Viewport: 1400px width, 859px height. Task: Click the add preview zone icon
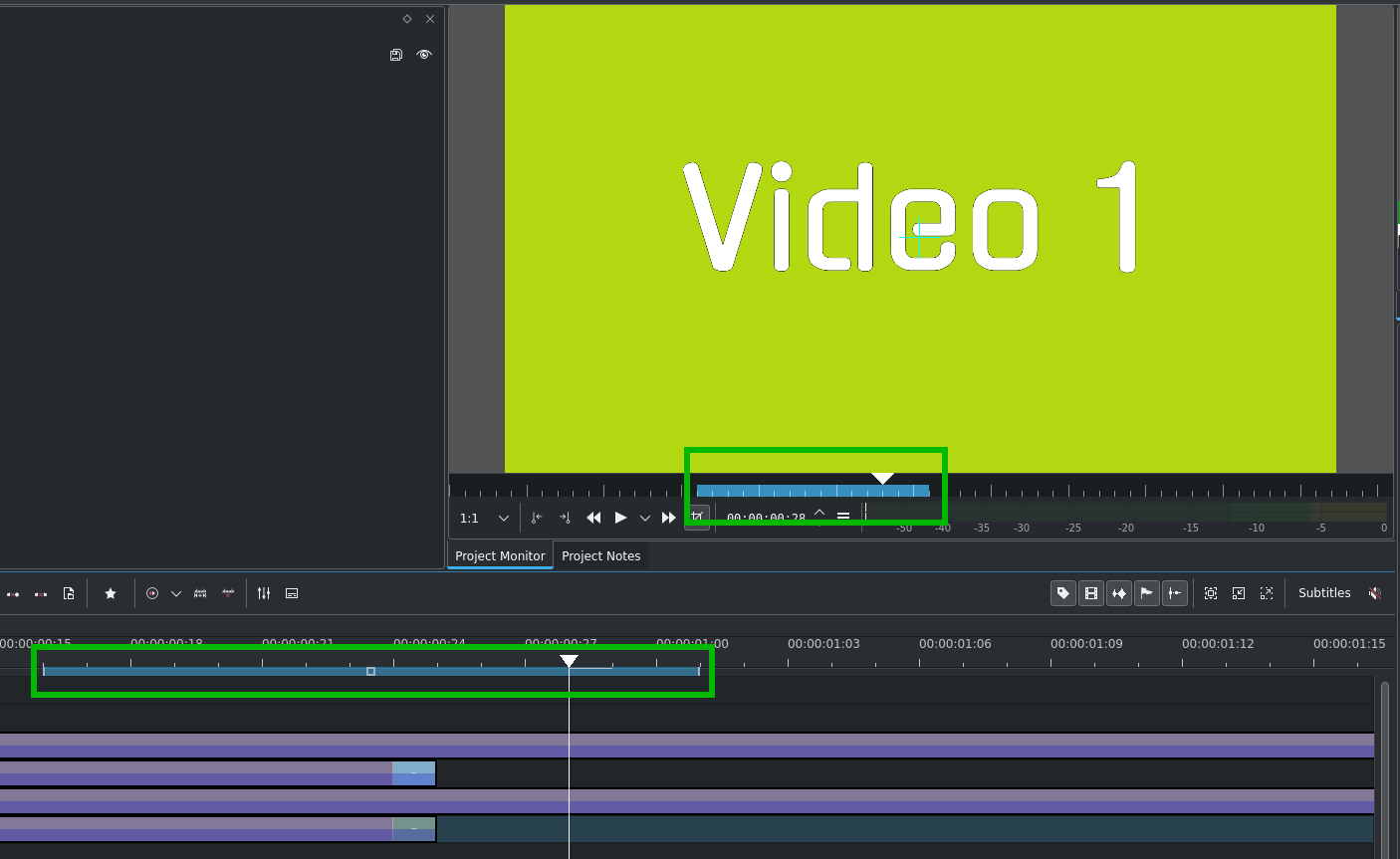click(x=200, y=593)
